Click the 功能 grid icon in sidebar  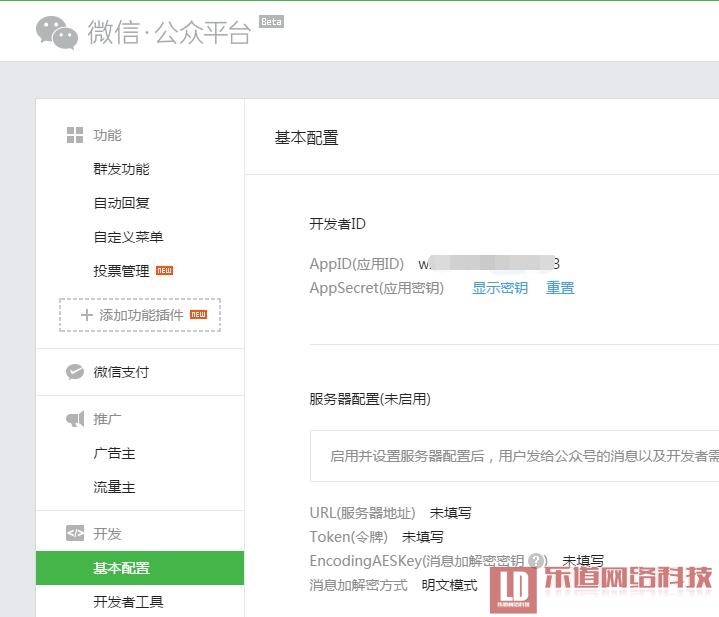click(x=75, y=135)
